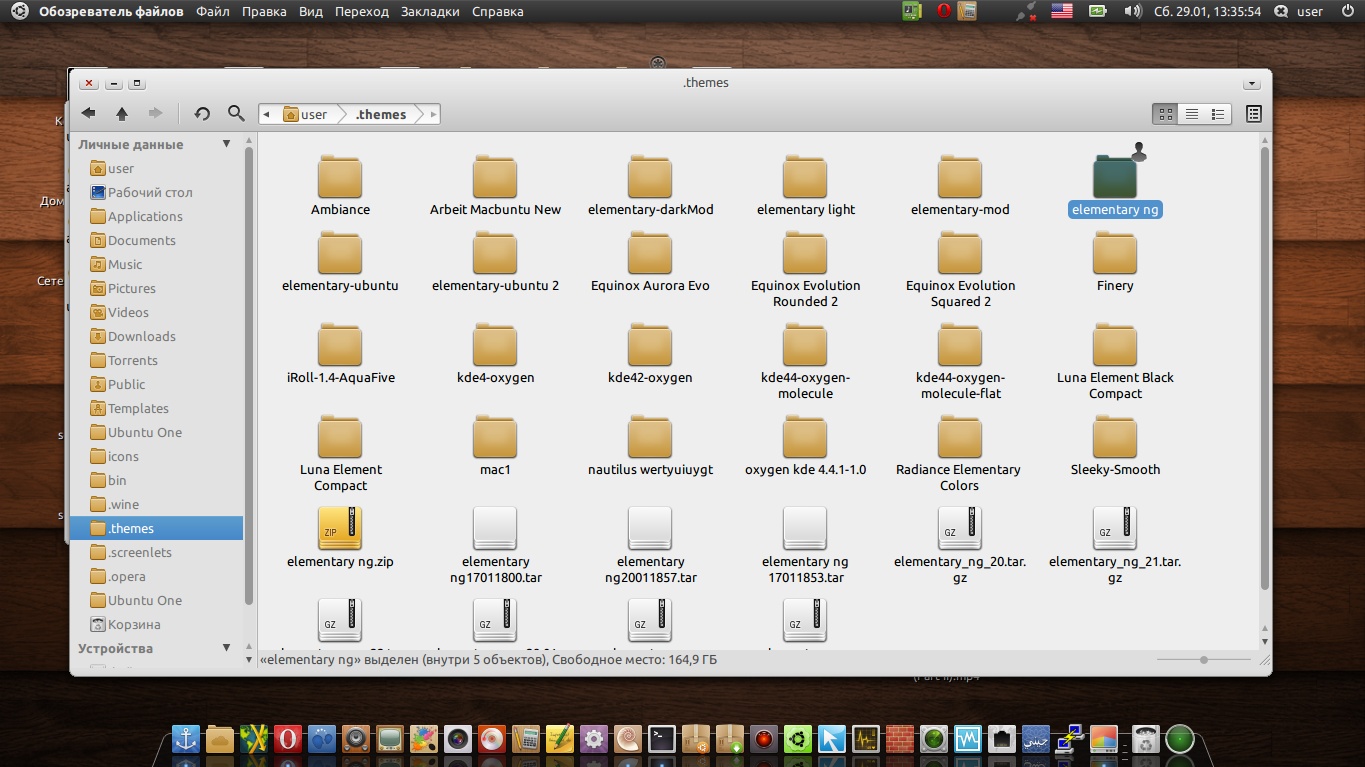Reload the current folder view
The image size is (1365, 767).
tap(202, 114)
